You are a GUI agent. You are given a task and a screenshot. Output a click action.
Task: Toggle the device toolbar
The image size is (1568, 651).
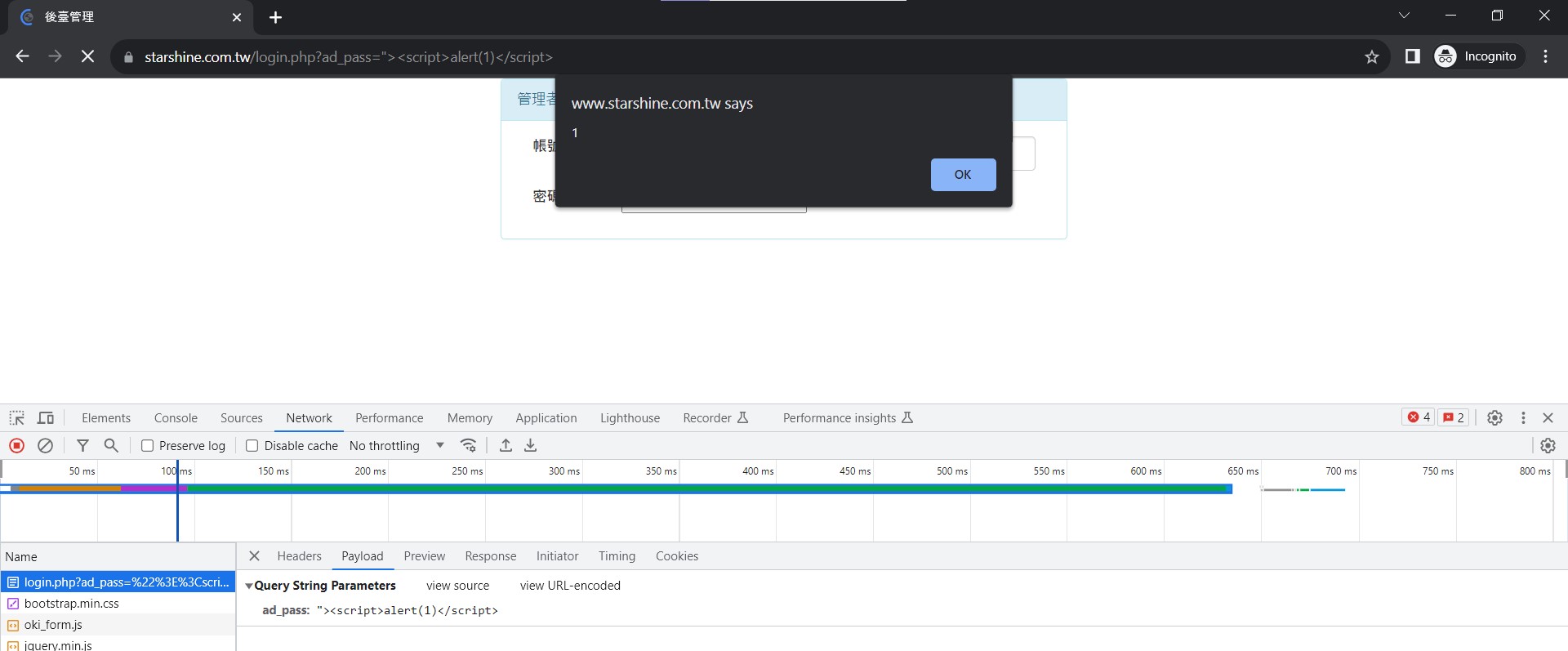[x=46, y=418]
